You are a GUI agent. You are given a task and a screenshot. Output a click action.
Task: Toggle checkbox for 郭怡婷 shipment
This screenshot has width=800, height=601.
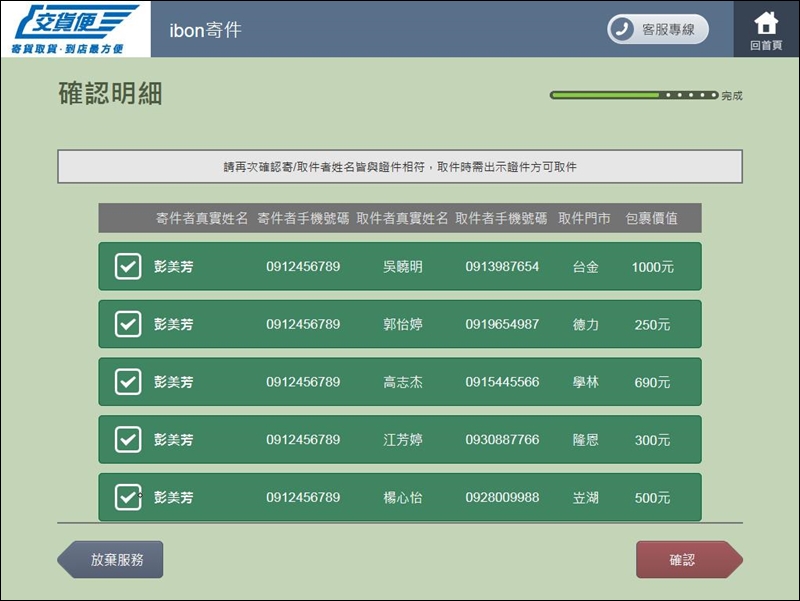[128, 325]
